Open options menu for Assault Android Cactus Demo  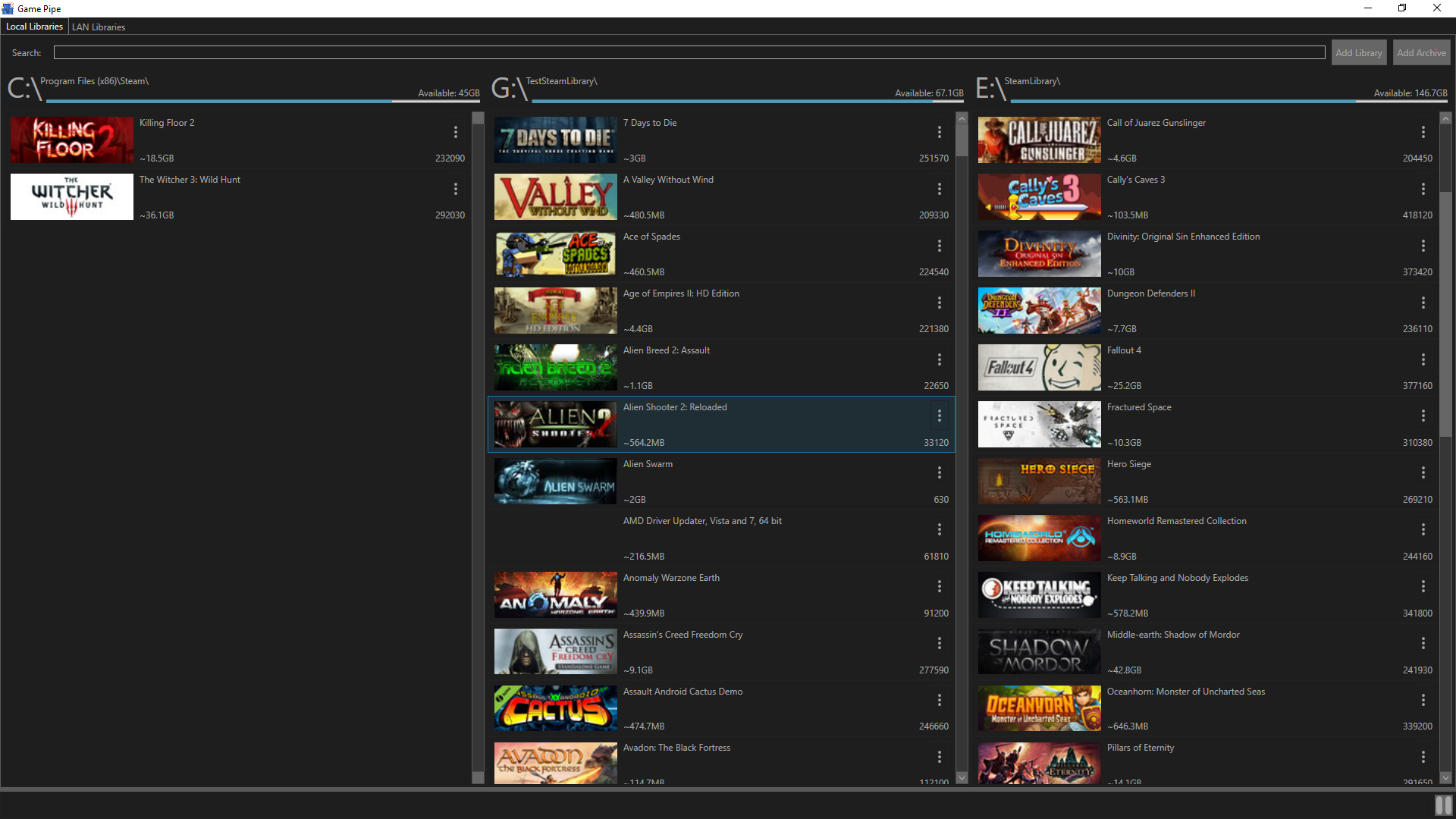pyautogui.click(x=939, y=700)
